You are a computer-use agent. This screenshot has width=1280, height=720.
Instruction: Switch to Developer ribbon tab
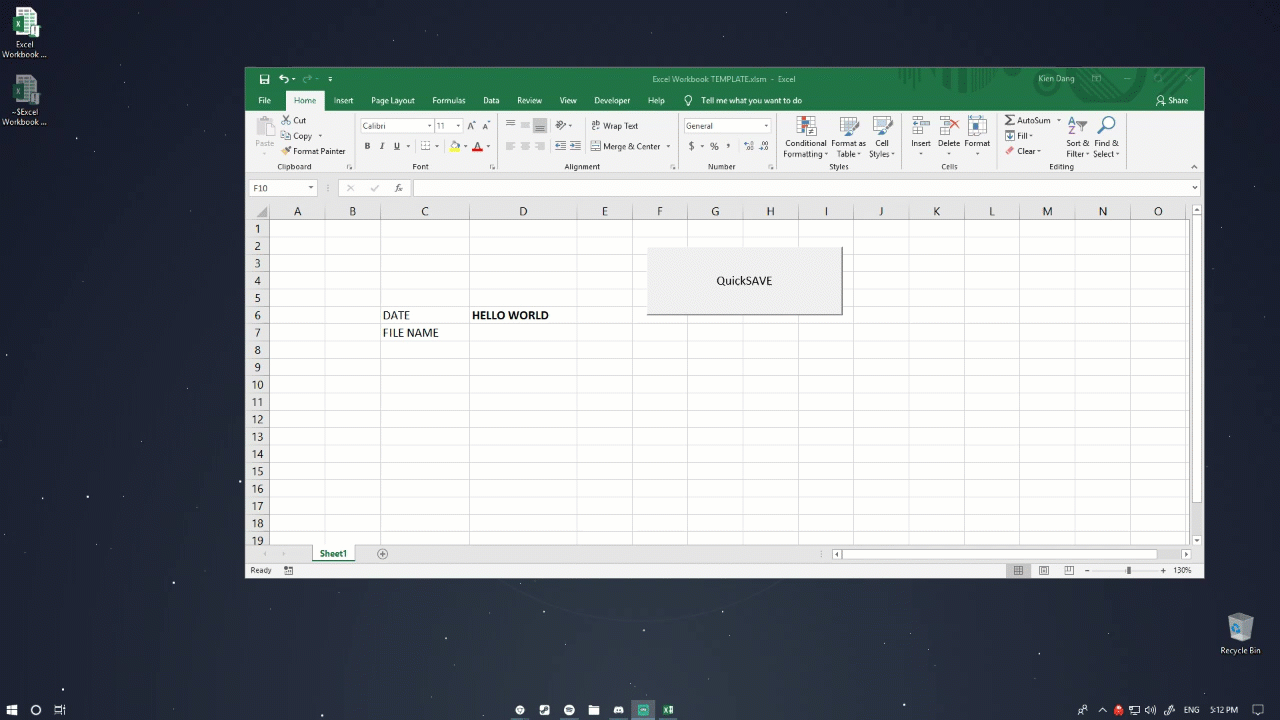[612, 100]
